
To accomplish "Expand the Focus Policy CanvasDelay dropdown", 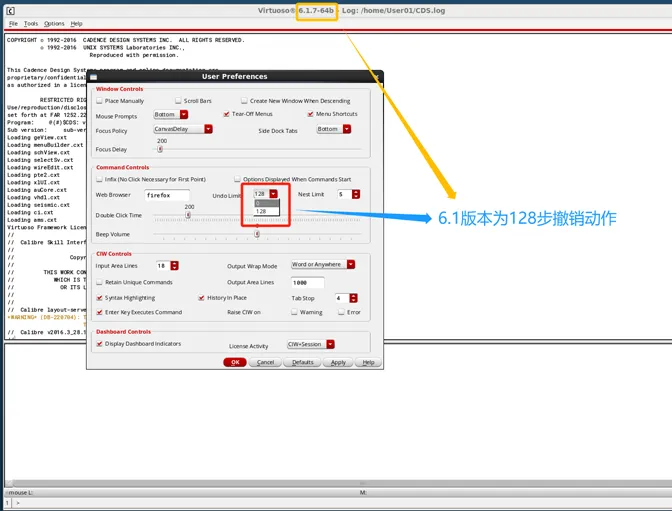I will tap(208, 129).
